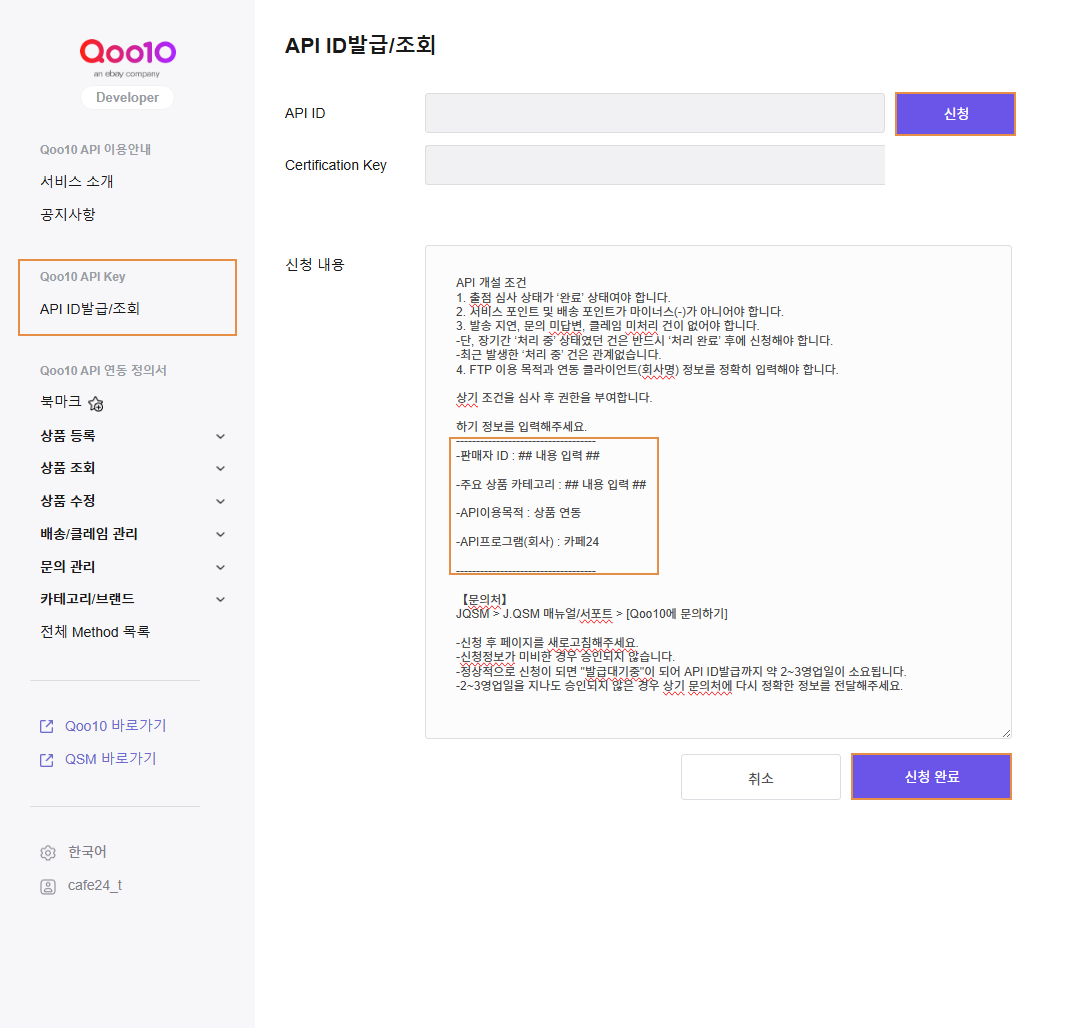Viewport: 1084px width, 1030px height.
Task: Click the external link icon beside Qoo10 바로가기
Action: pyautogui.click(x=46, y=727)
